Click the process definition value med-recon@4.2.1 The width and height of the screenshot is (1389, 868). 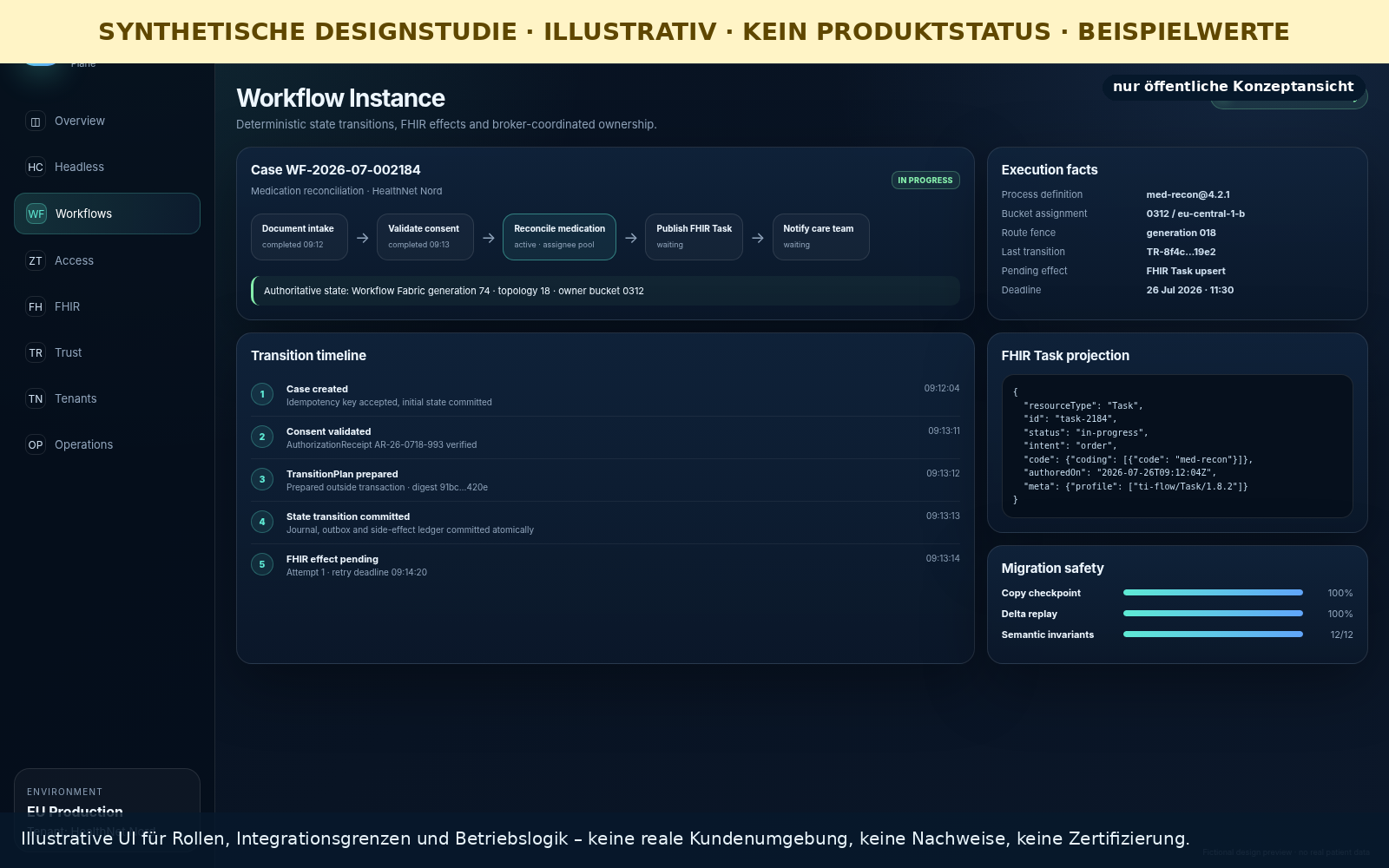[x=1188, y=194]
